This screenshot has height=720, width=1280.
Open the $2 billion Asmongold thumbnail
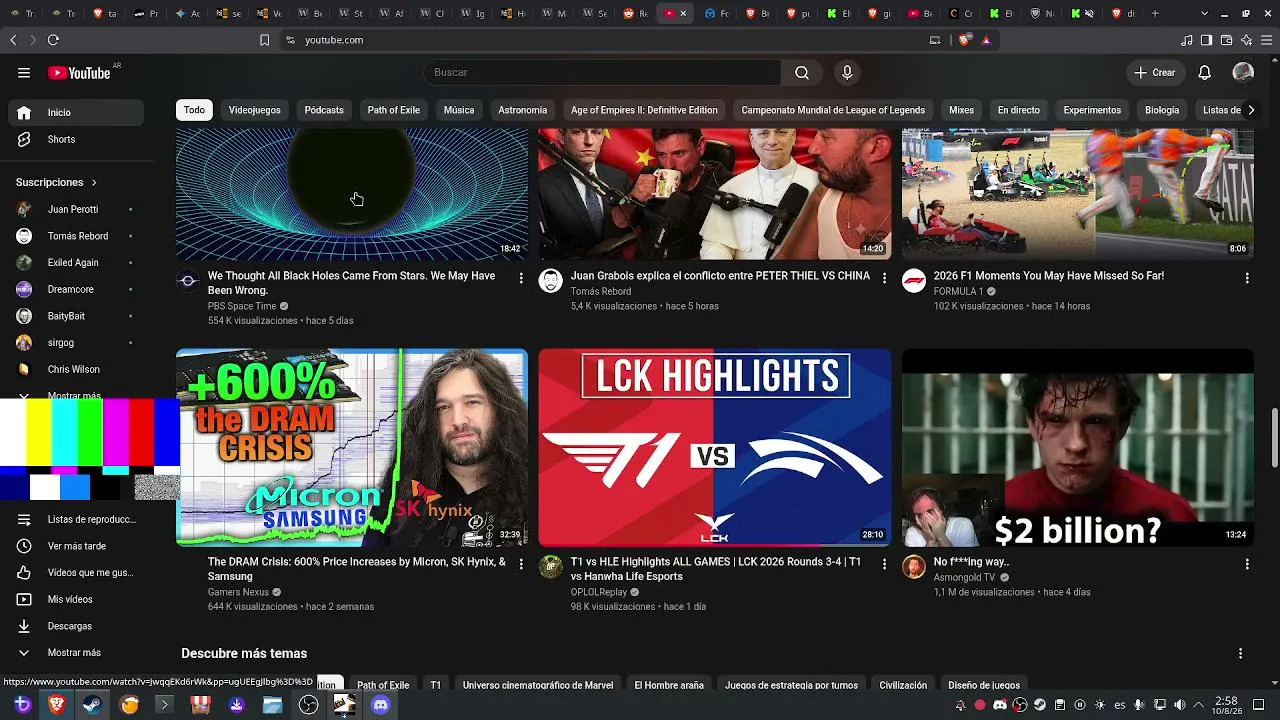click(1078, 447)
